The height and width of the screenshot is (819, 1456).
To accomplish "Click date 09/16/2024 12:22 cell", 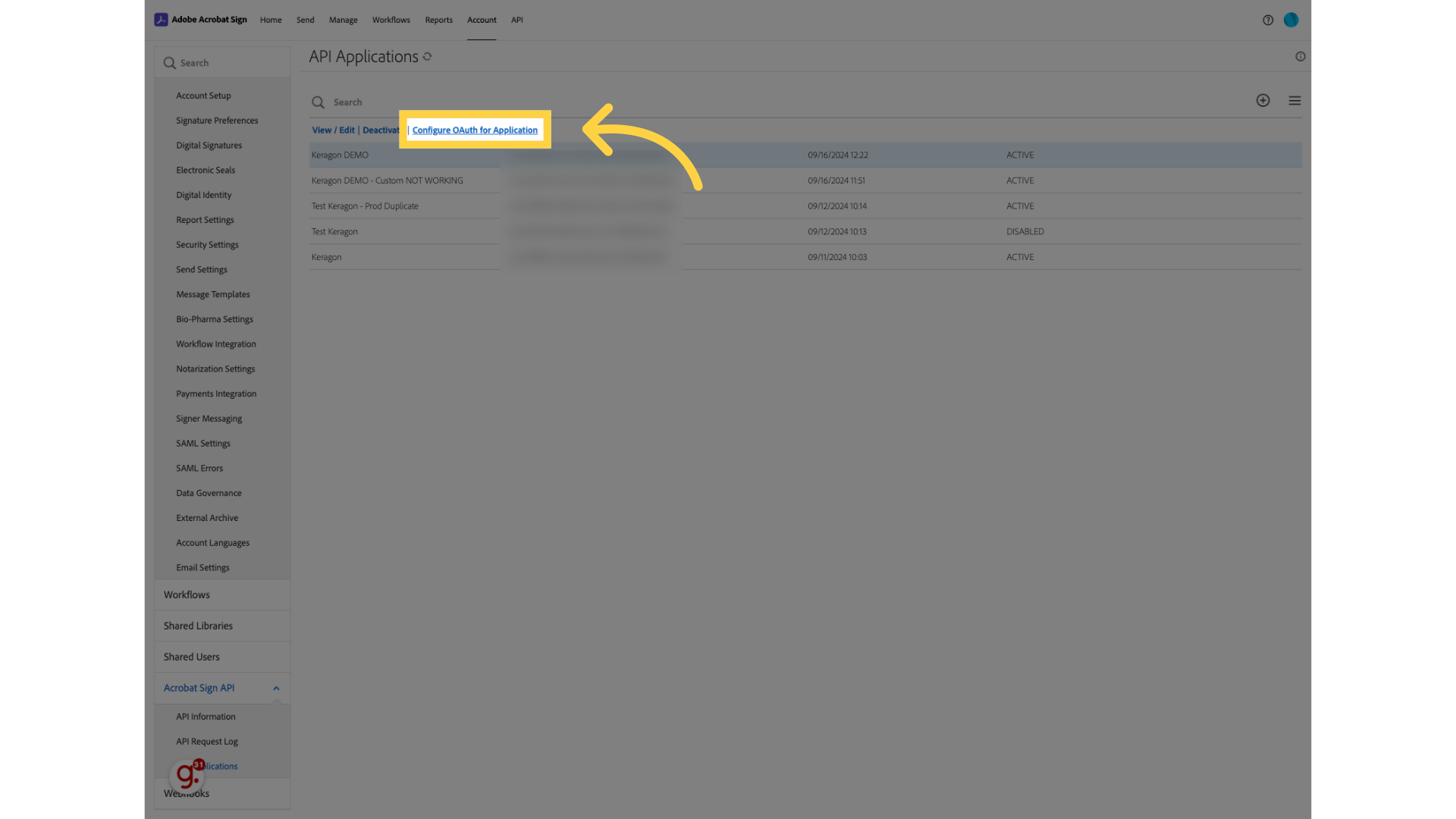I will [838, 155].
